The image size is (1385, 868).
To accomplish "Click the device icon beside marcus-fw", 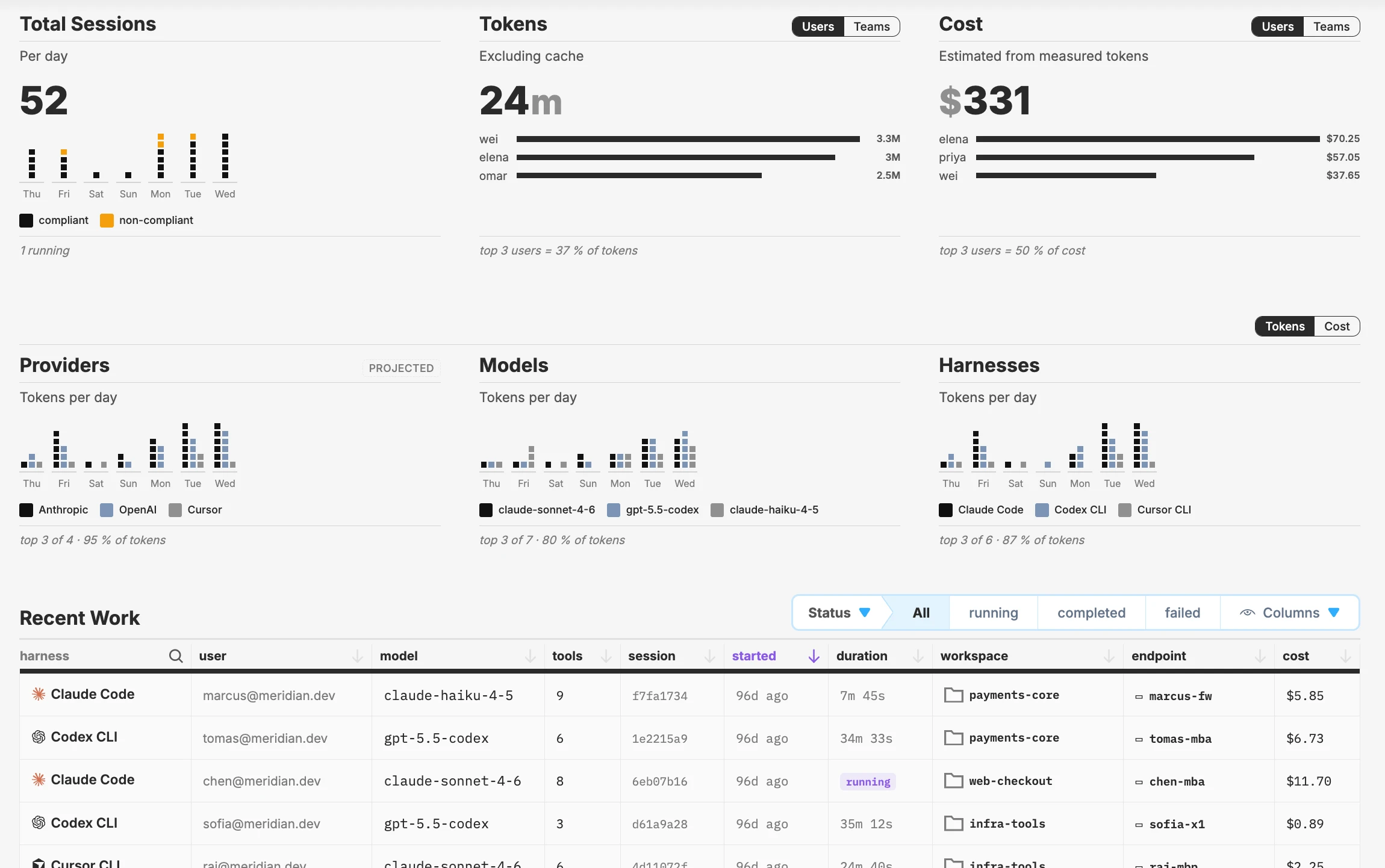I will [1139, 697].
